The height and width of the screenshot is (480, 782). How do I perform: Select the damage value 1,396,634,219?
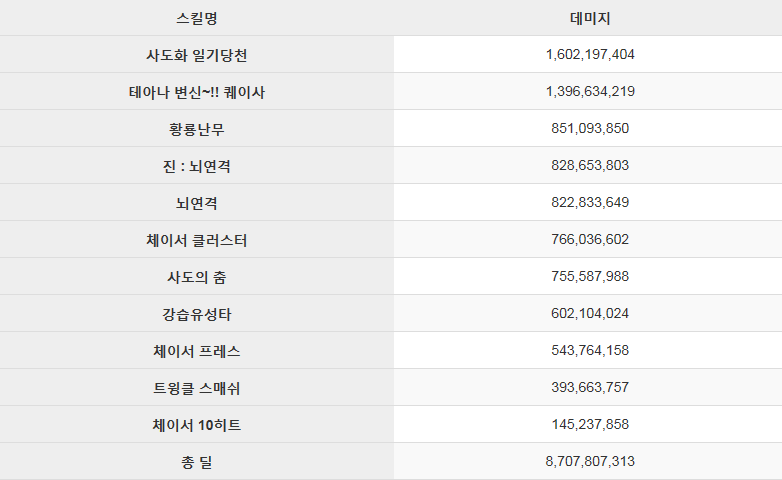tap(590, 91)
